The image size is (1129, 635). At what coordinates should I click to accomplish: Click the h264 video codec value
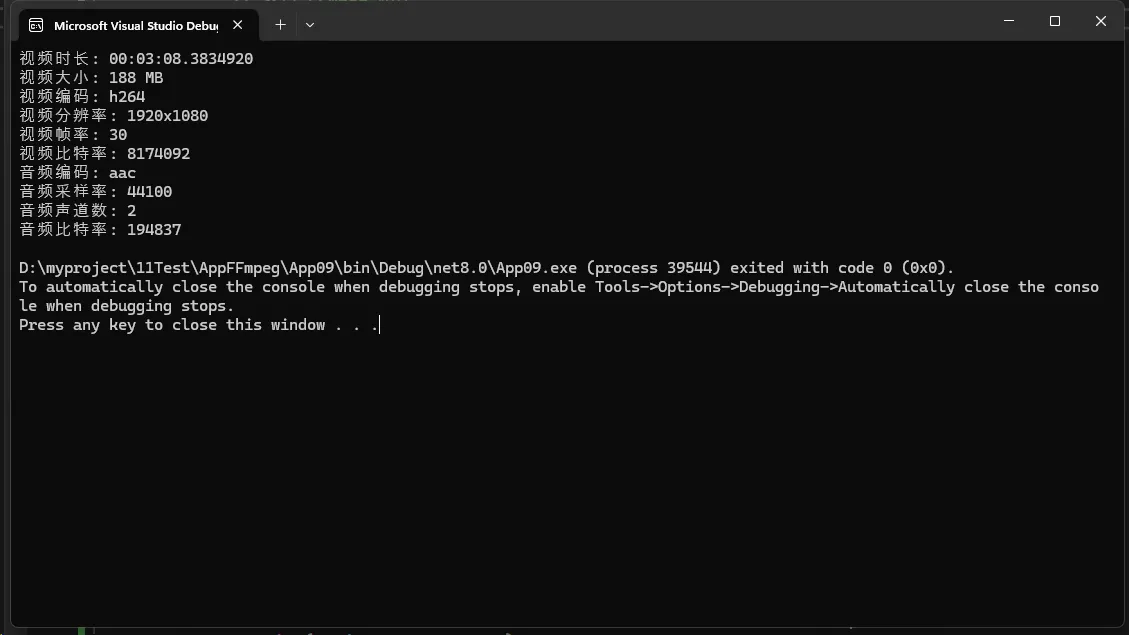127,97
